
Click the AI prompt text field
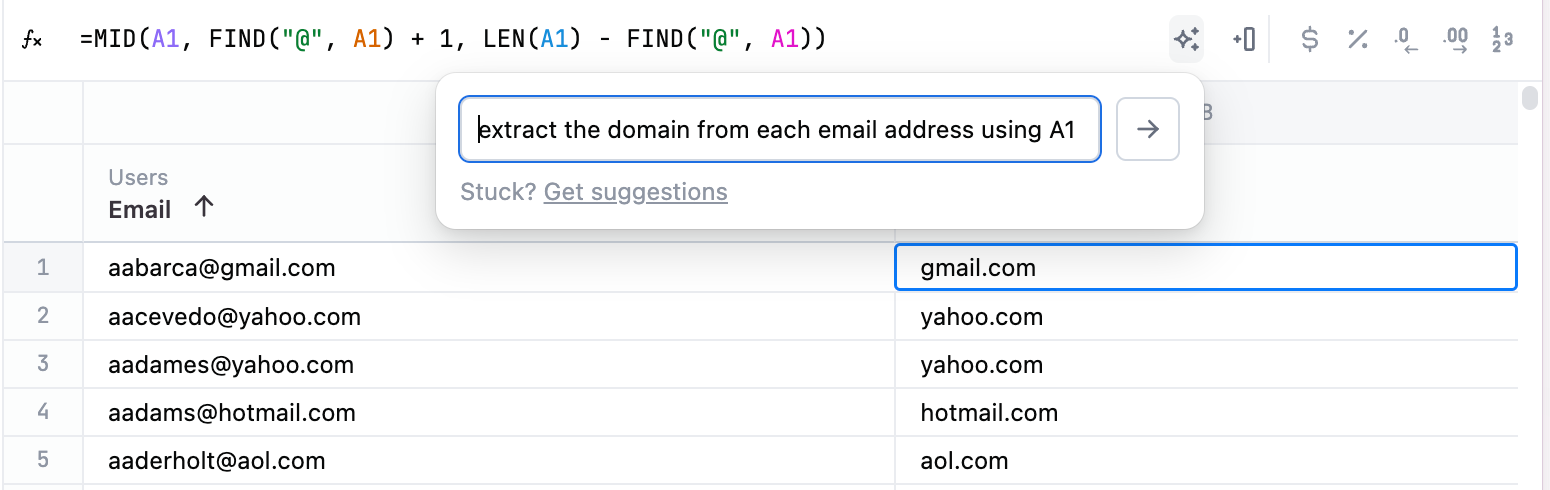coord(780,129)
